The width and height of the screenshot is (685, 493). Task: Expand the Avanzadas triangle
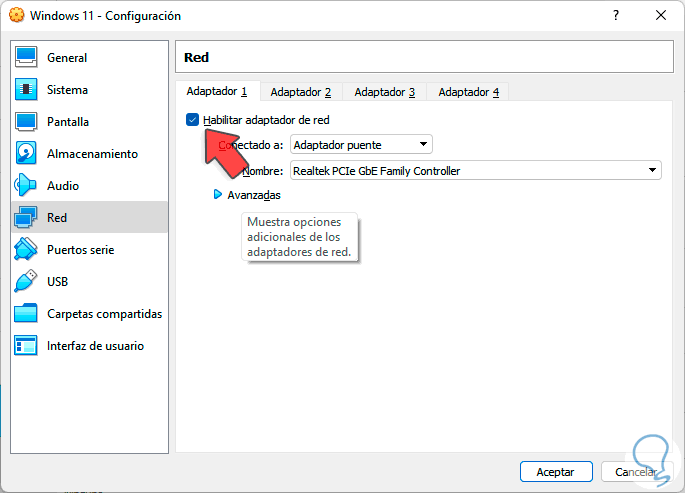pos(218,194)
